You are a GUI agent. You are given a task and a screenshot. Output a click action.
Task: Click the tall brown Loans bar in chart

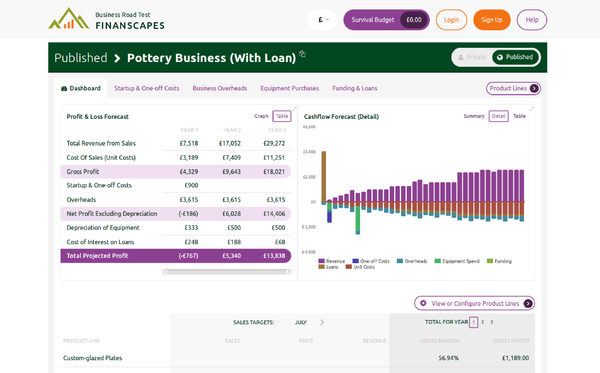324,176
